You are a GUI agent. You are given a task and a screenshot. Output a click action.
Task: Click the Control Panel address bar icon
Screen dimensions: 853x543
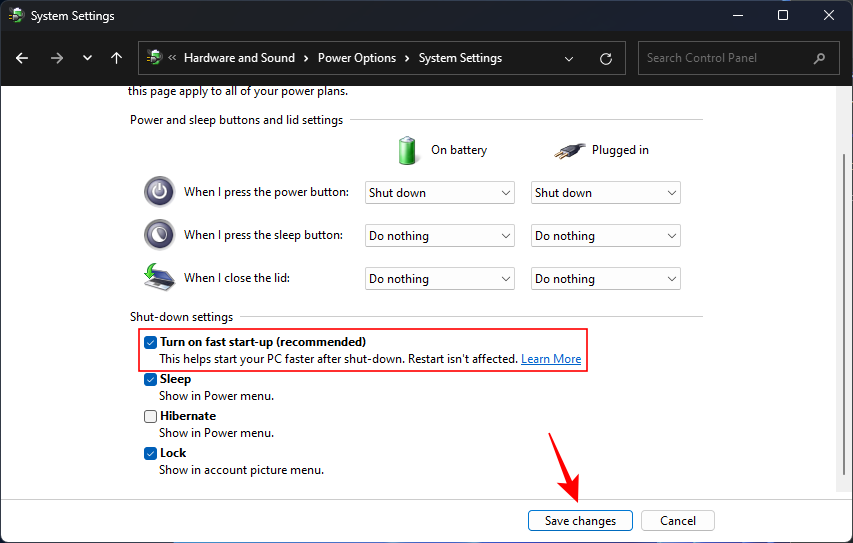(154, 57)
